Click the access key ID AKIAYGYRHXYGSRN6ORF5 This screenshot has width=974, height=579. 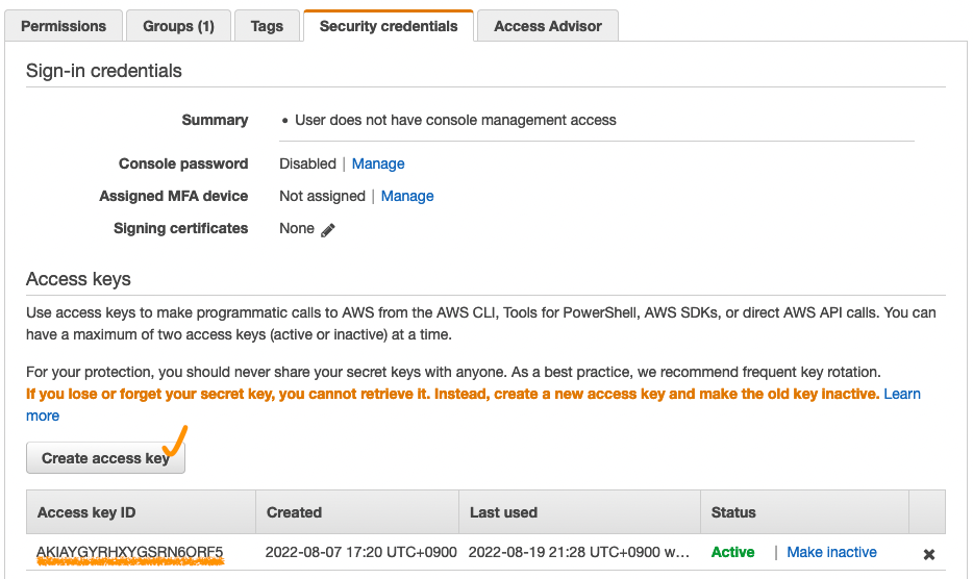130,552
